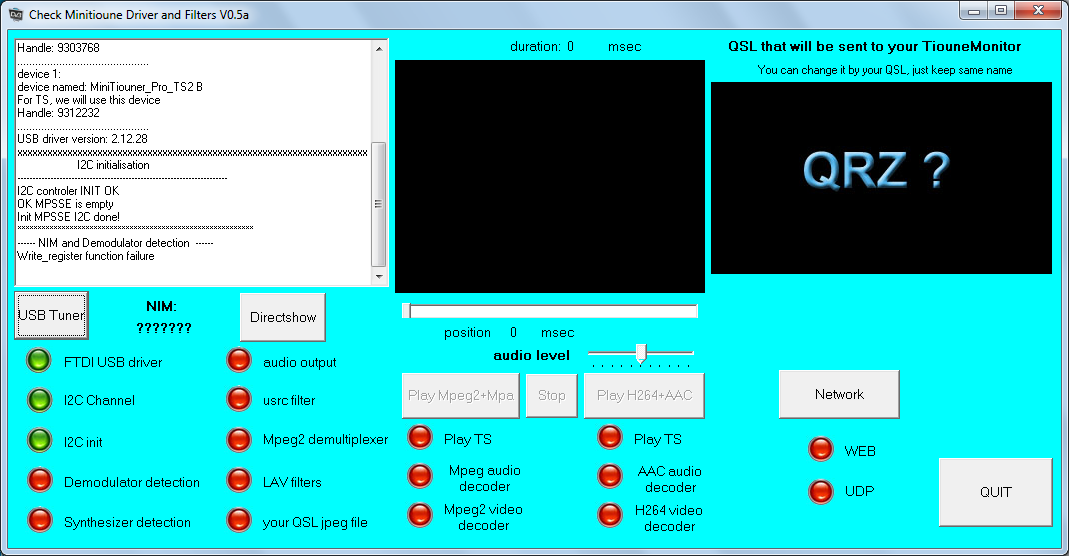Maximize the Check Minitioune window
This screenshot has width=1069, height=556.
1001,10
